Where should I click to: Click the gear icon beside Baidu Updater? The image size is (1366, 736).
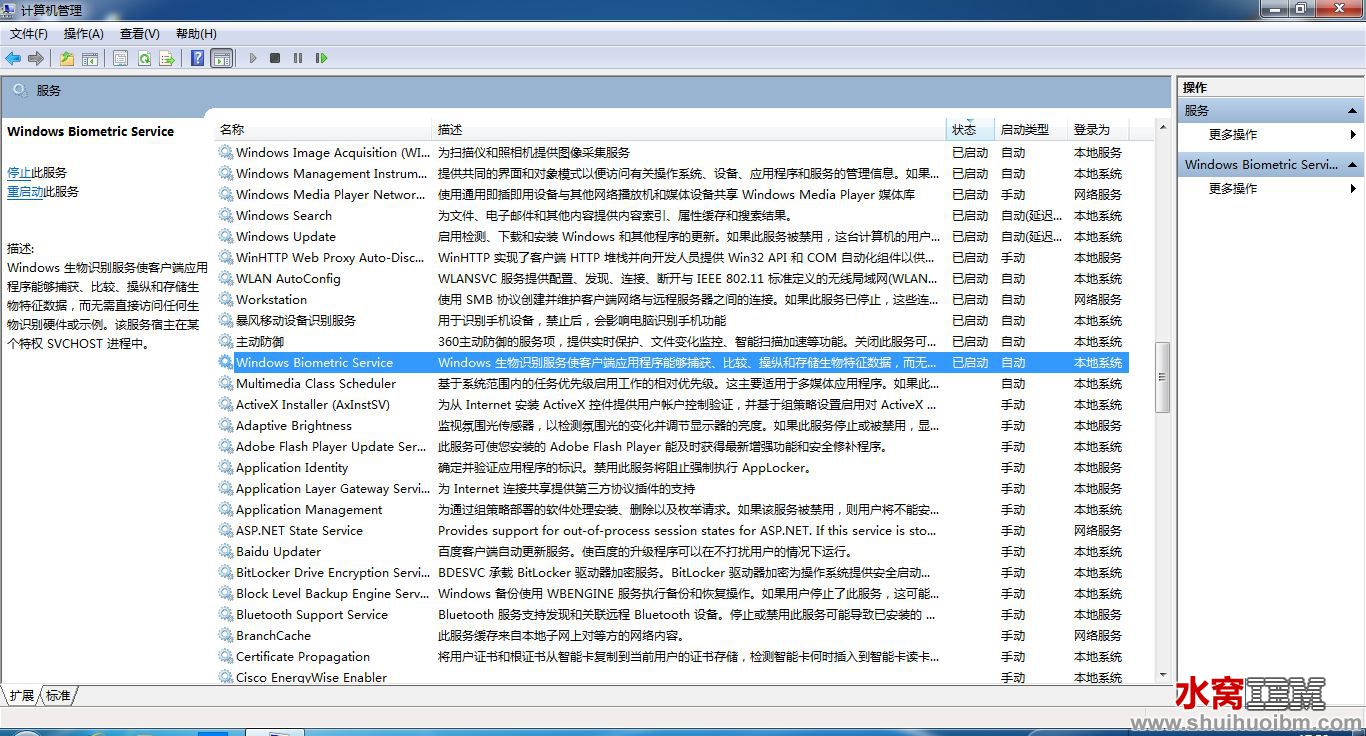click(x=226, y=552)
